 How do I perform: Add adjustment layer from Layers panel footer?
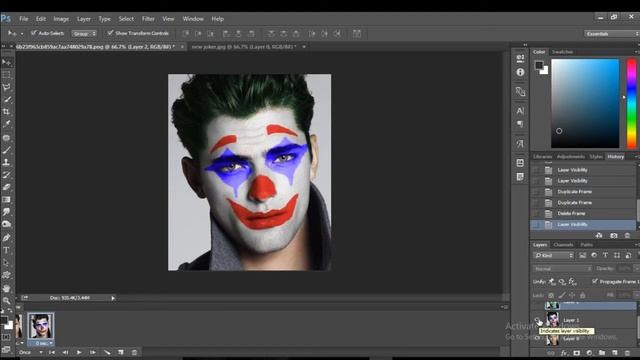pyautogui.click(x=589, y=353)
